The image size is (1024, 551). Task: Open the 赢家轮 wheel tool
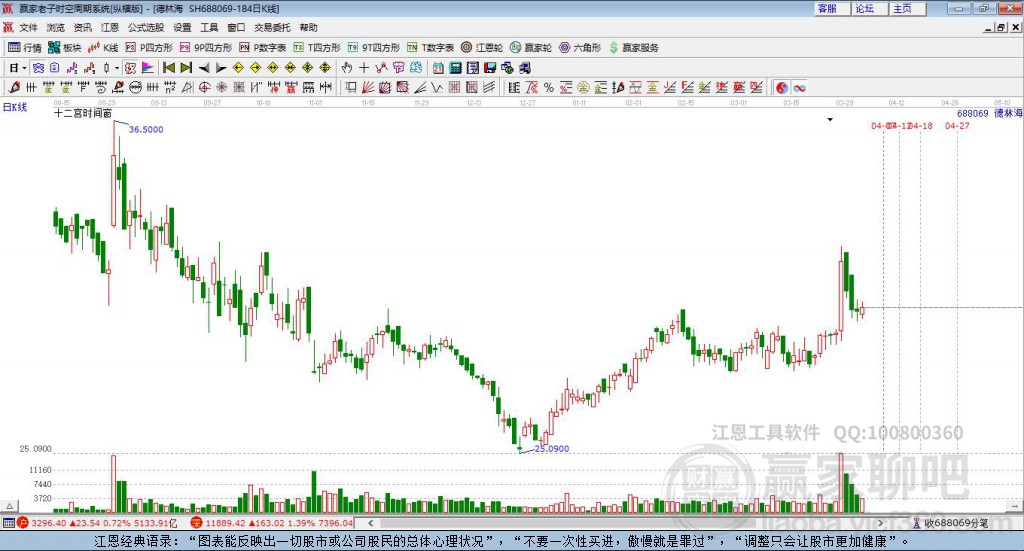point(531,48)
